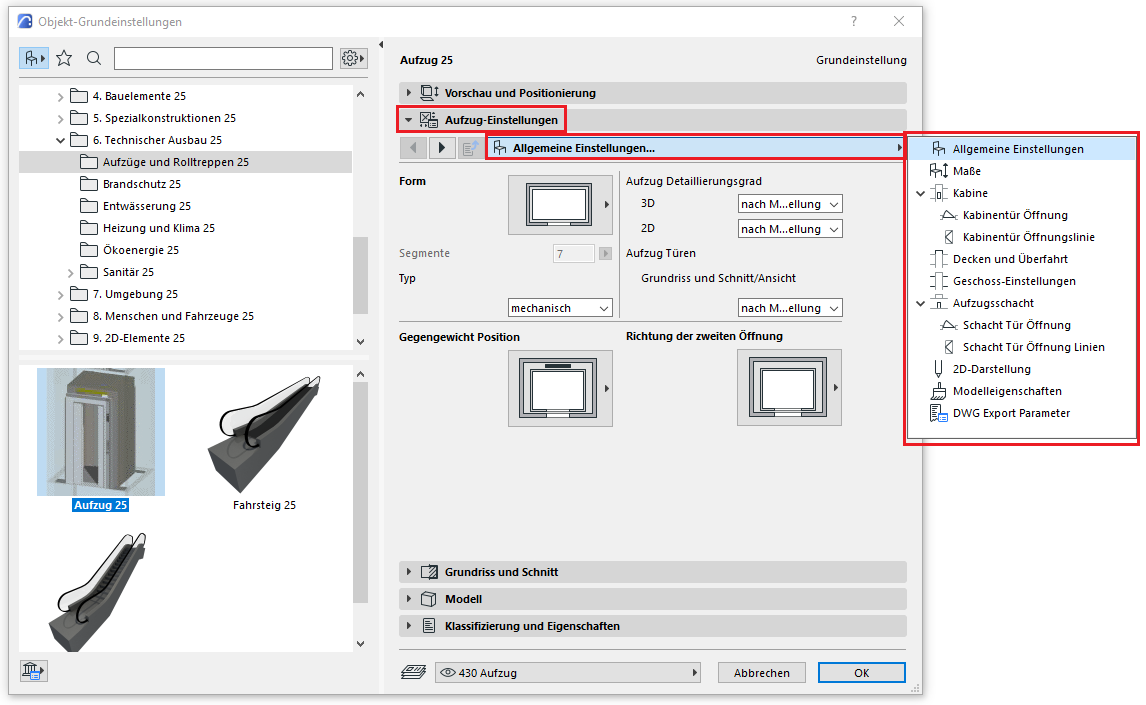Viewport: 1146px width, 705px height.
Task: Choose the Gegengewicht Position picture button
Action: [560, 388]
